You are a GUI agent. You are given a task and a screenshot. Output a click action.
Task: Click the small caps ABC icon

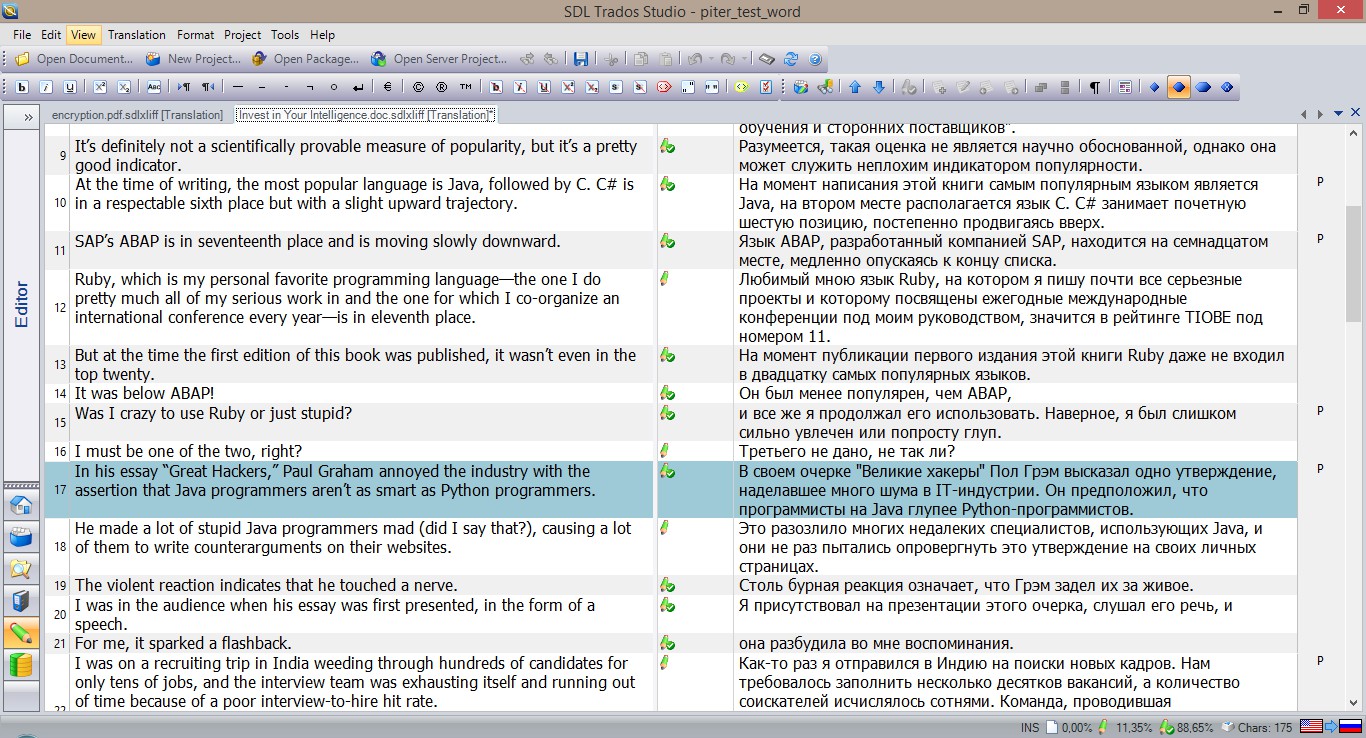pyautogui.click(x=154, y=87)
